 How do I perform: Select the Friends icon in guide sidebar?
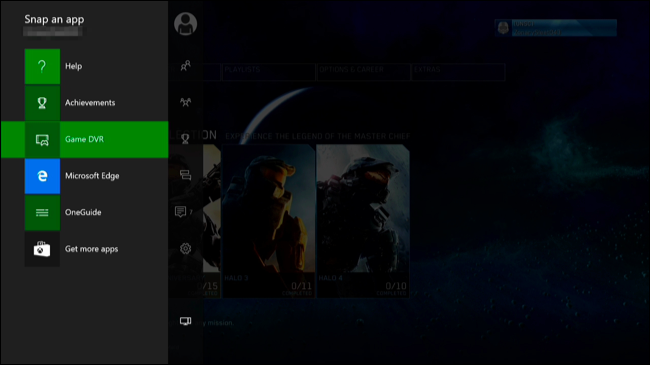(185, 66)
